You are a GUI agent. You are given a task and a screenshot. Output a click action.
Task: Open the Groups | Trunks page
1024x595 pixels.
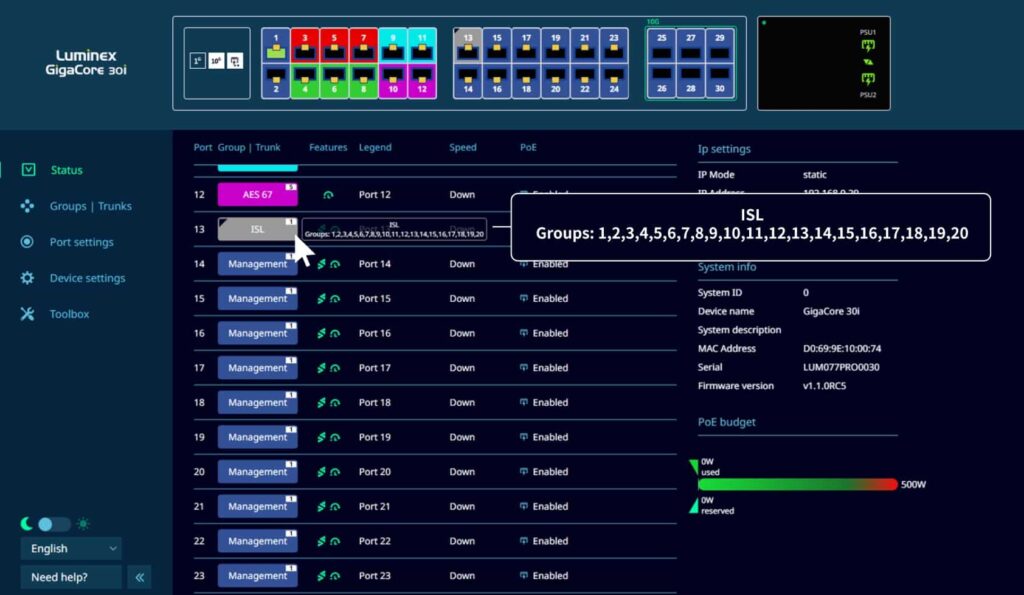[90, 206]
